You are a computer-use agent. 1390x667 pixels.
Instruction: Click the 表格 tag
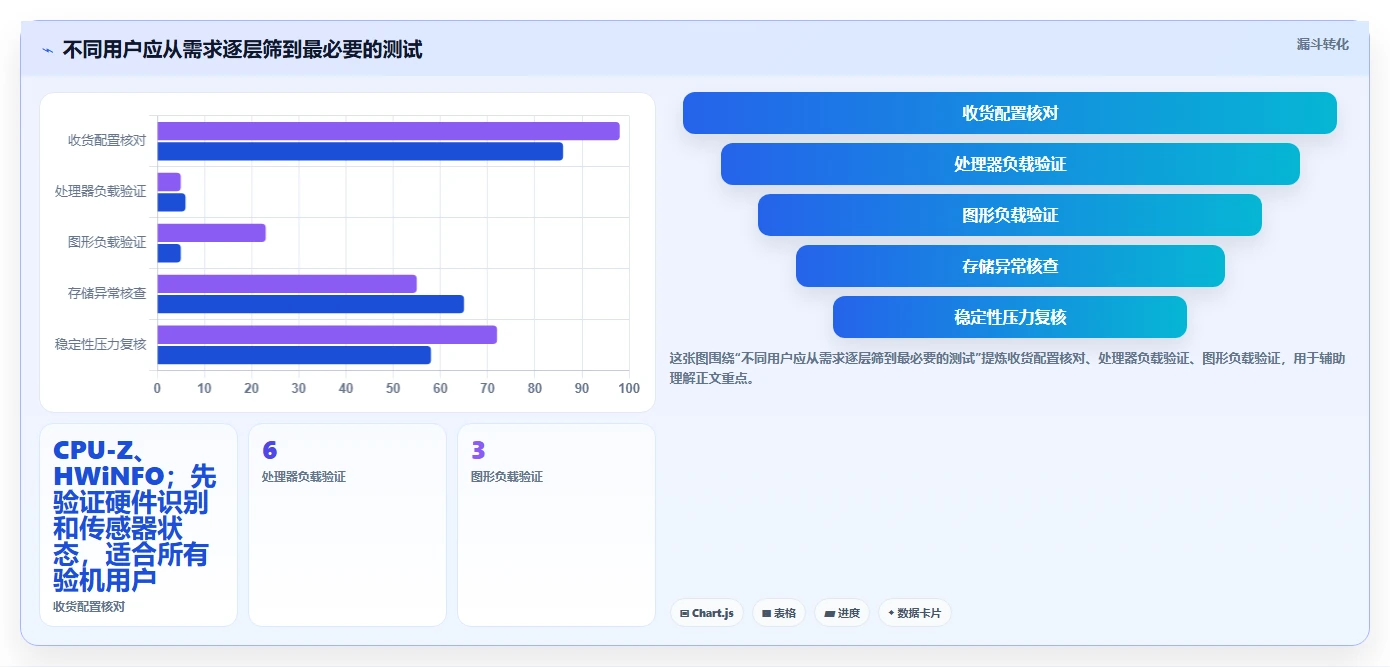(778, 613)
